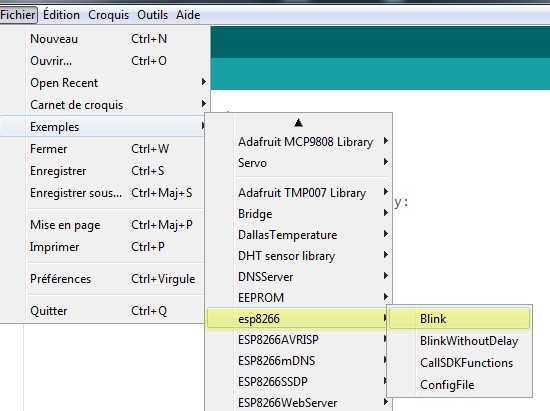Open the Outils menu
550x411 pixels.
(153, 15)
